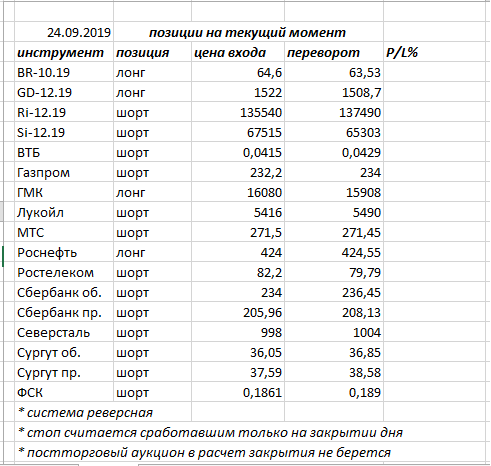Select the date cell 24.09.2019

(x=64, y=32)
